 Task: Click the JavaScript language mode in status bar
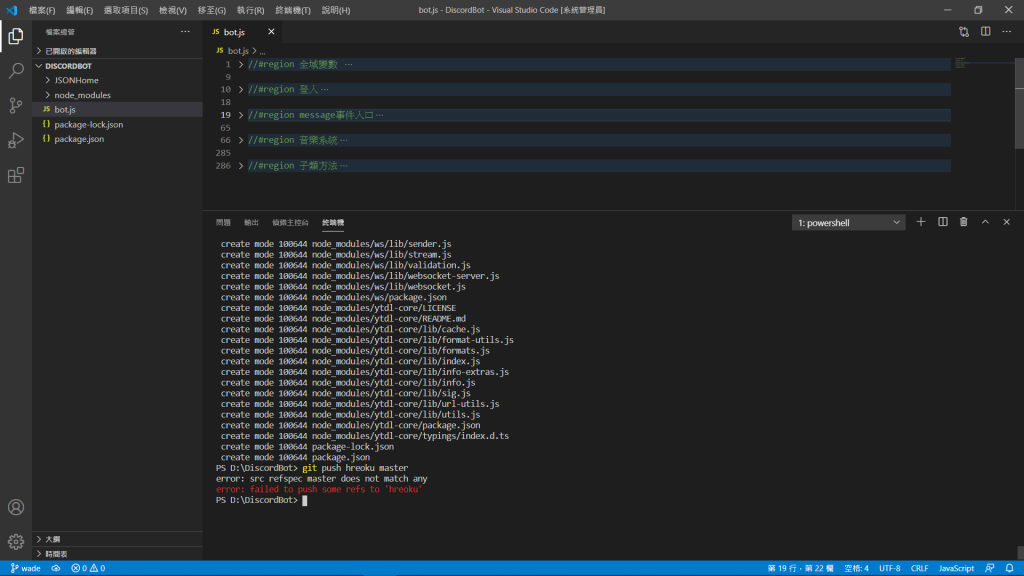tap(956, 568)
